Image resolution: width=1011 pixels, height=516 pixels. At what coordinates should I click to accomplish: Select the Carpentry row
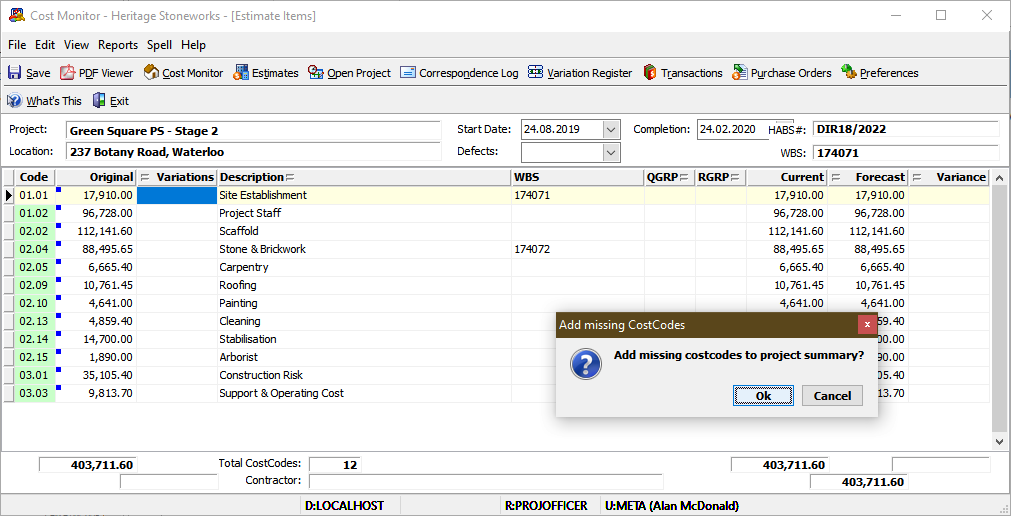[496, 267]
